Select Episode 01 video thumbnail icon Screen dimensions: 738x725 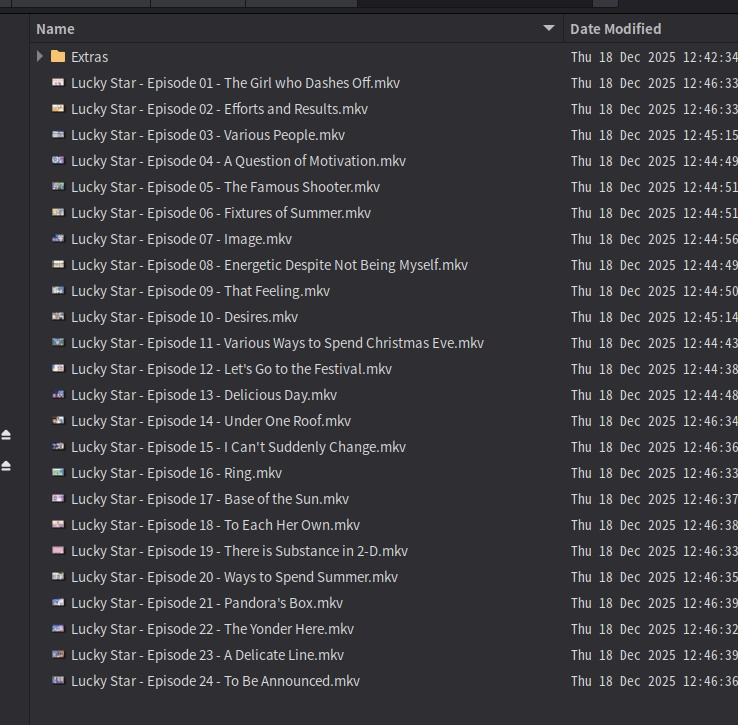point(58,83)
